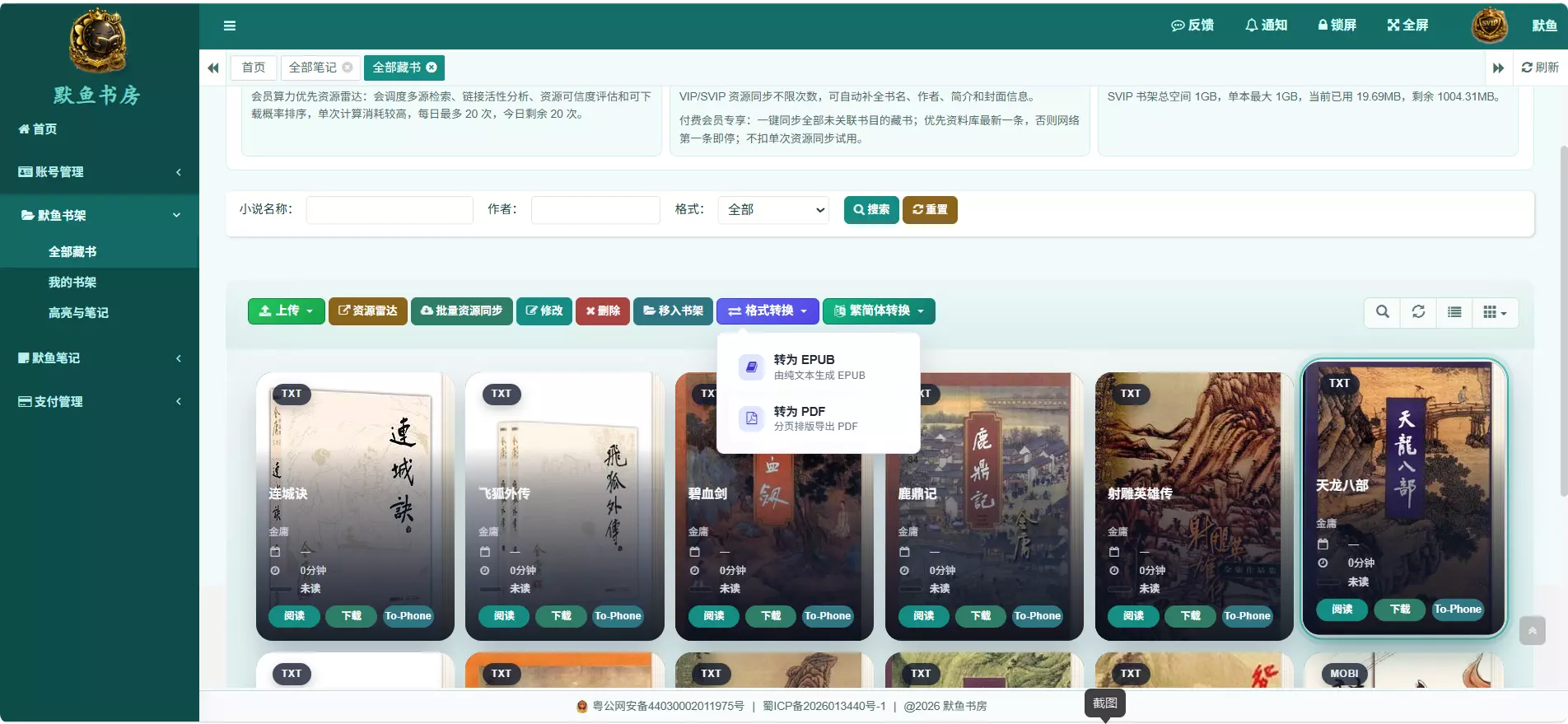
Task: Click the 重置 reset button
Action: tap(930, 210)
